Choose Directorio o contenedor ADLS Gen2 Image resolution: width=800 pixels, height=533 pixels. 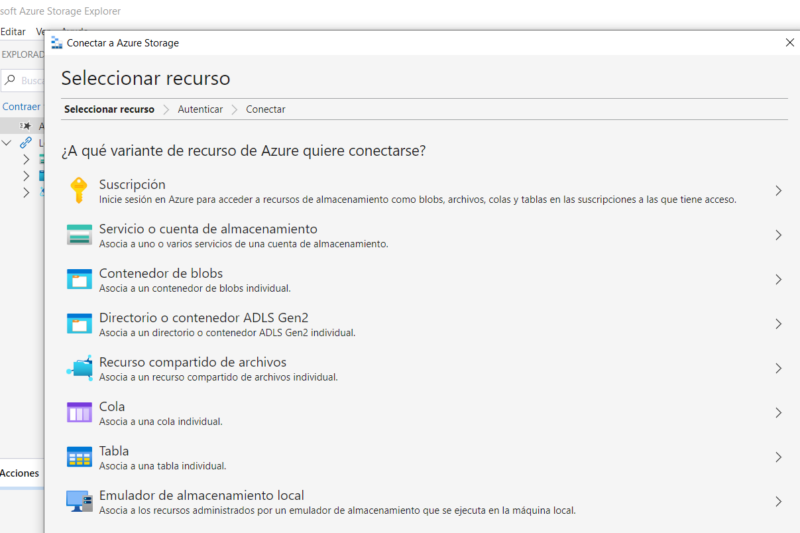[x=204, y=317]
